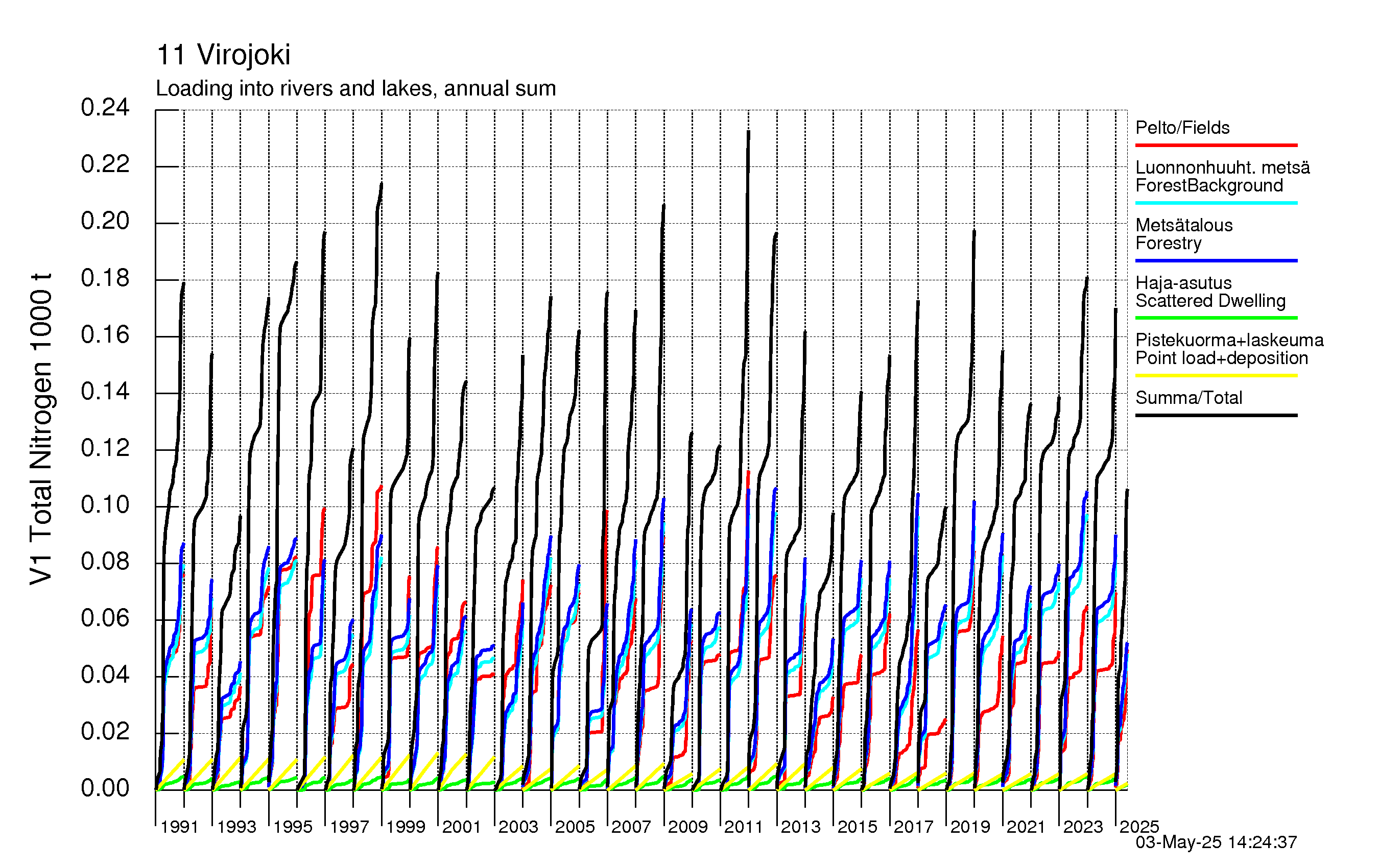
Task: Click the y-axis value 0.08
Action: (x=105, y=561)
